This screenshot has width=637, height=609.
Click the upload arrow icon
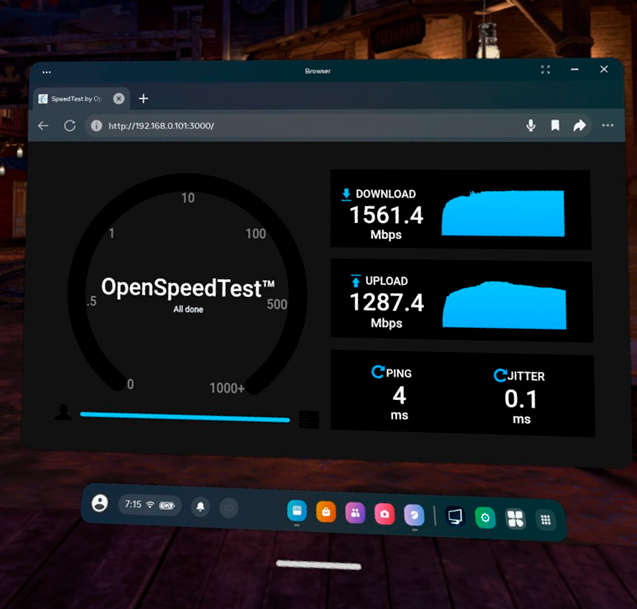coord(356,281)
